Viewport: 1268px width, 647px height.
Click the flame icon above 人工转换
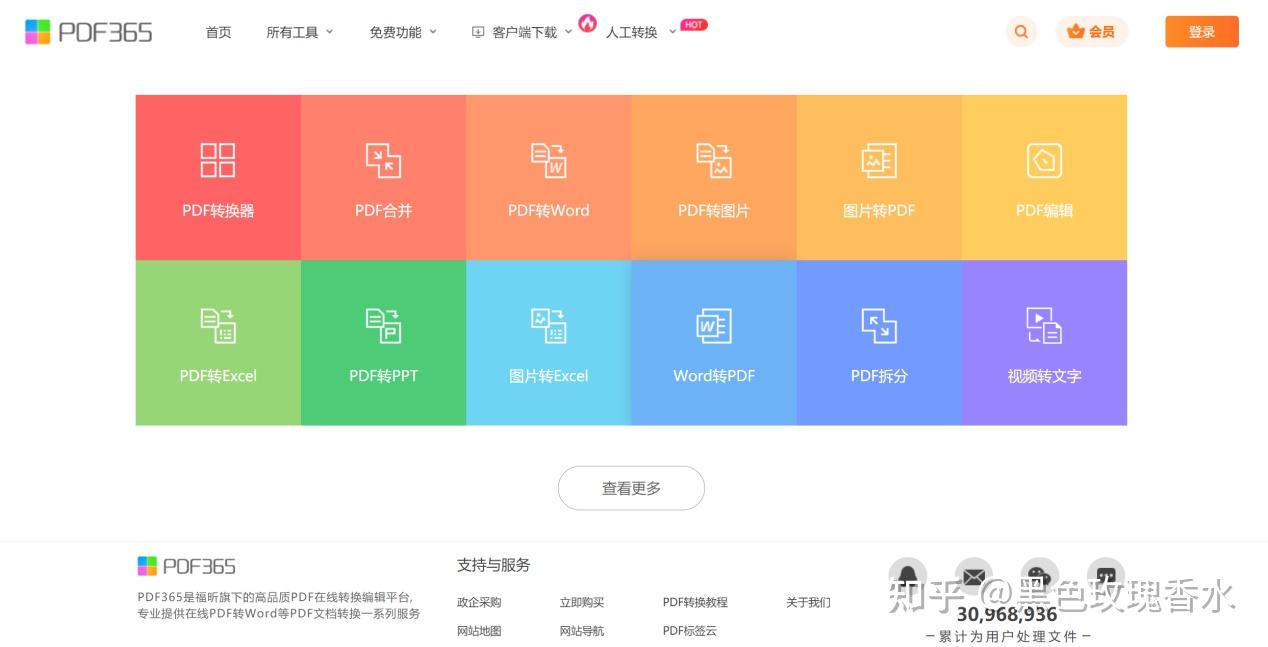click(x=588, y=22)
